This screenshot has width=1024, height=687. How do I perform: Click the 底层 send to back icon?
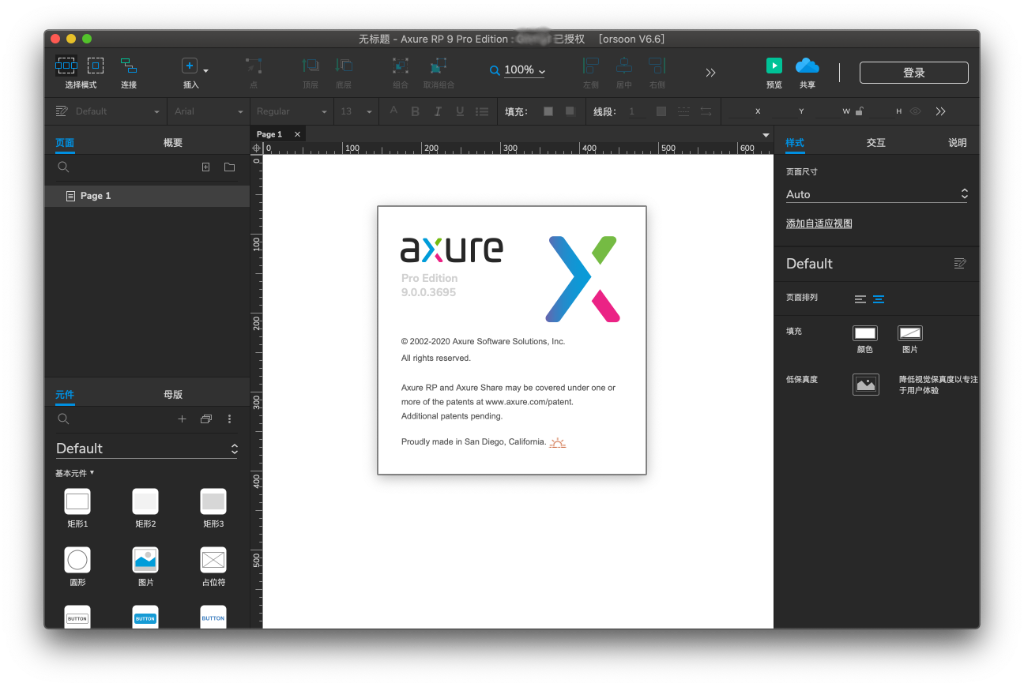pyautogui.click(x=344, y=65)
